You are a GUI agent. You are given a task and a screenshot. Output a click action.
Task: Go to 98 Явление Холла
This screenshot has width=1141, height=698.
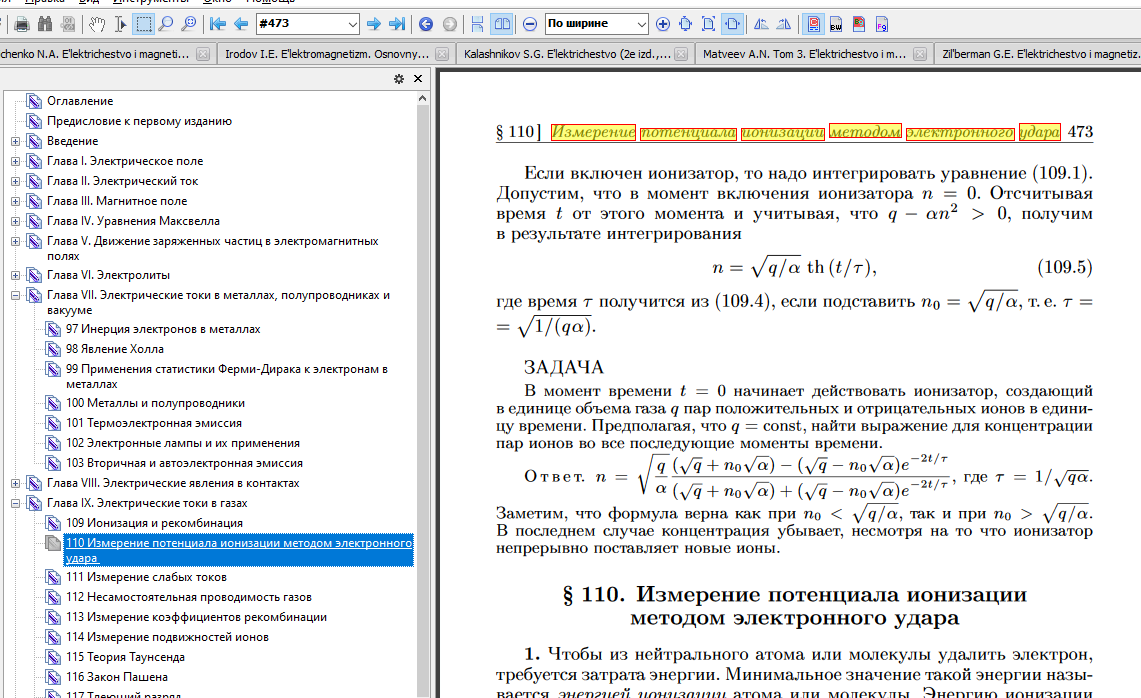[x=115, y=349]
